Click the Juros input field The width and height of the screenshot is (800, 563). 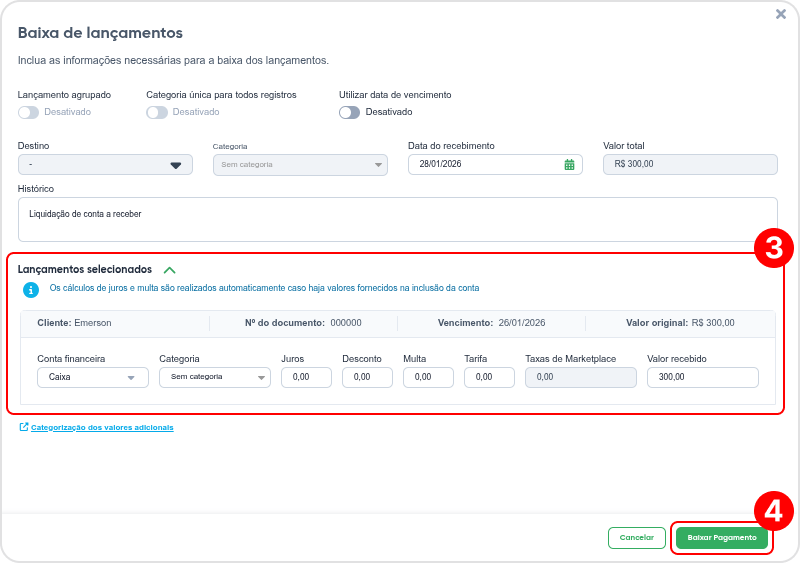click(306, 377)
